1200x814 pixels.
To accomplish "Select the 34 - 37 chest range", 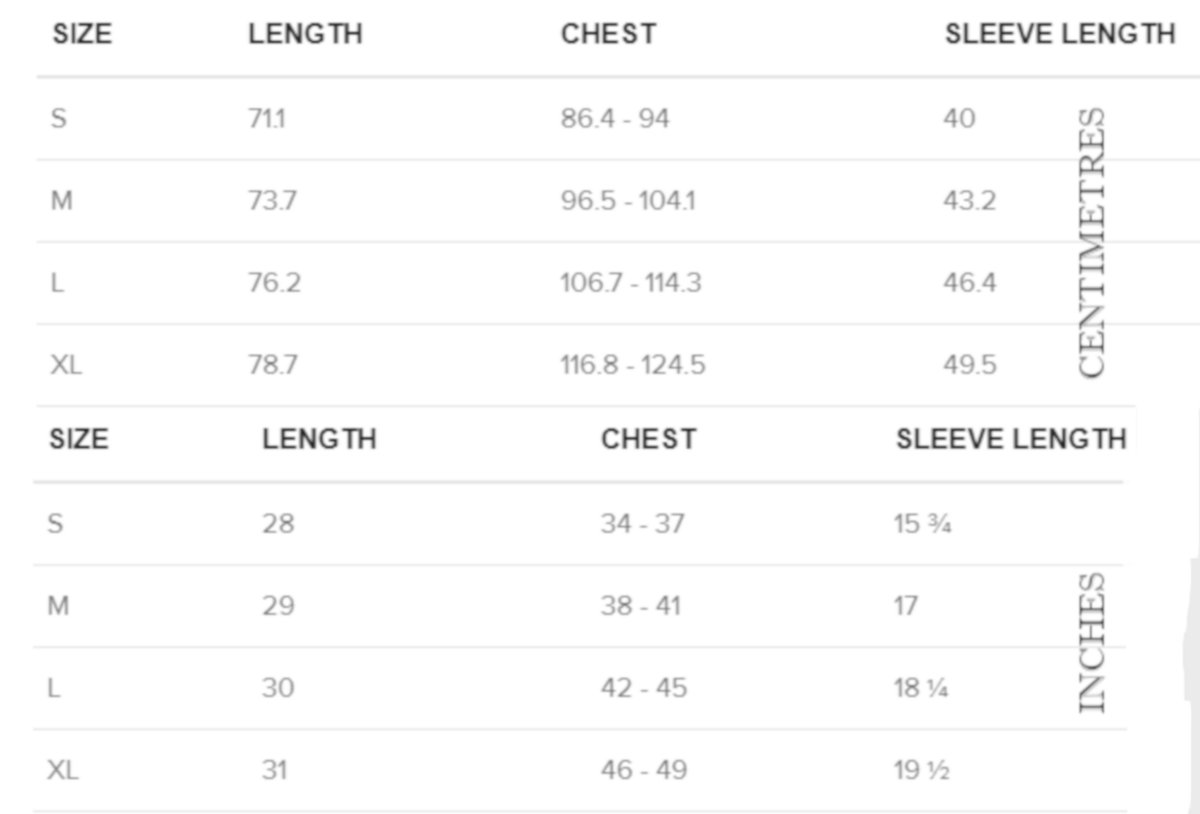I will (643, 523).
